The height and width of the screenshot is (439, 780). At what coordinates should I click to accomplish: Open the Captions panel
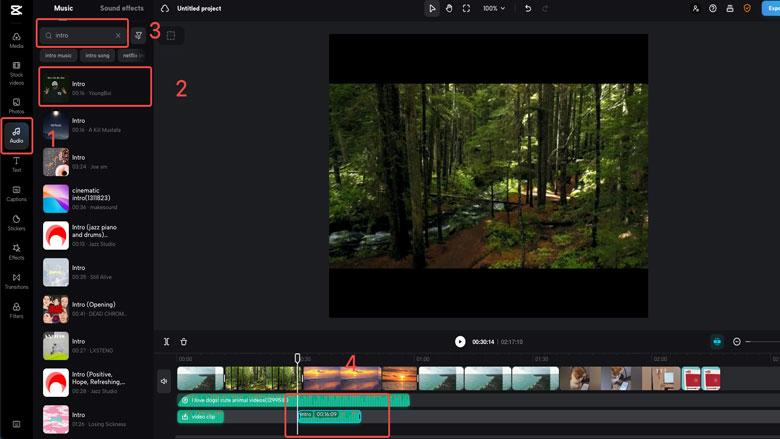tap(16, 193)
